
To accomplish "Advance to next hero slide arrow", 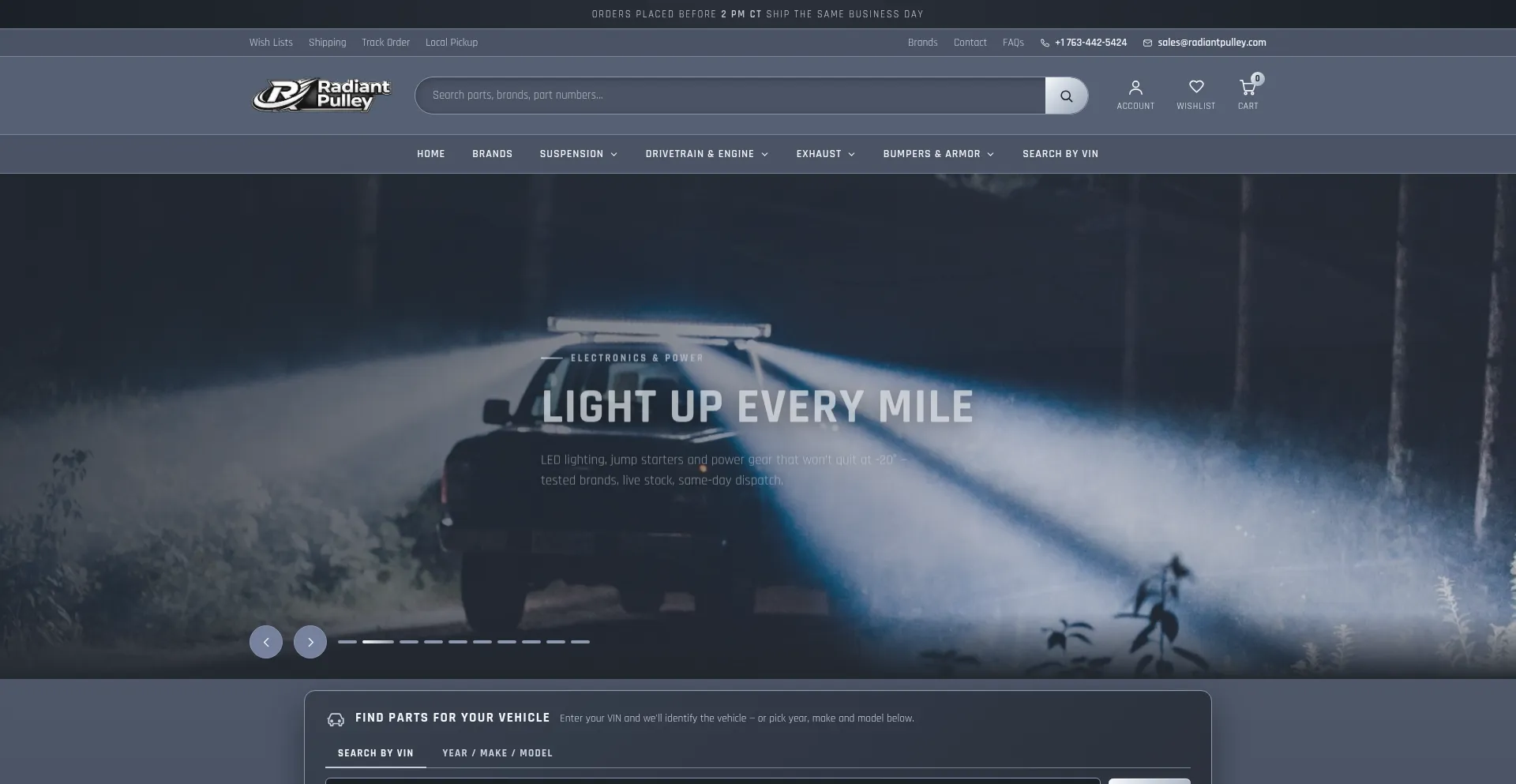I will tap(310, 642).
